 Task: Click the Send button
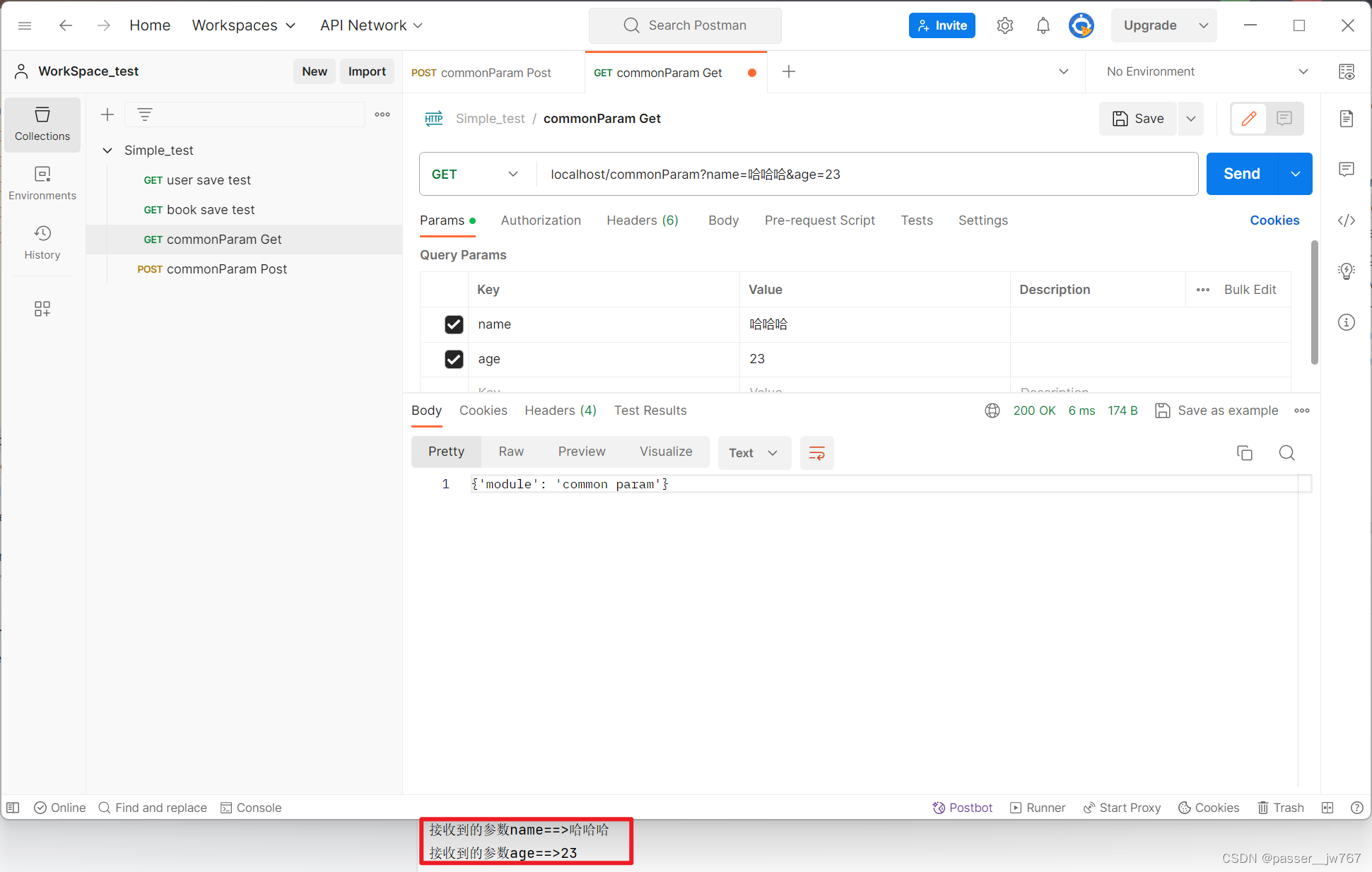click(x=1242, y=174)
